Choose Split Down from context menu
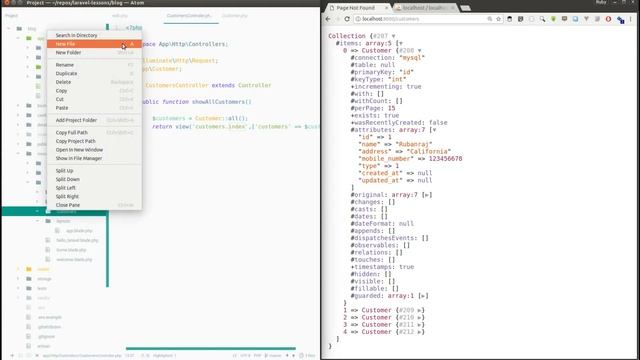The height and width of the screenshot is (360, 640). click(94, 179)
